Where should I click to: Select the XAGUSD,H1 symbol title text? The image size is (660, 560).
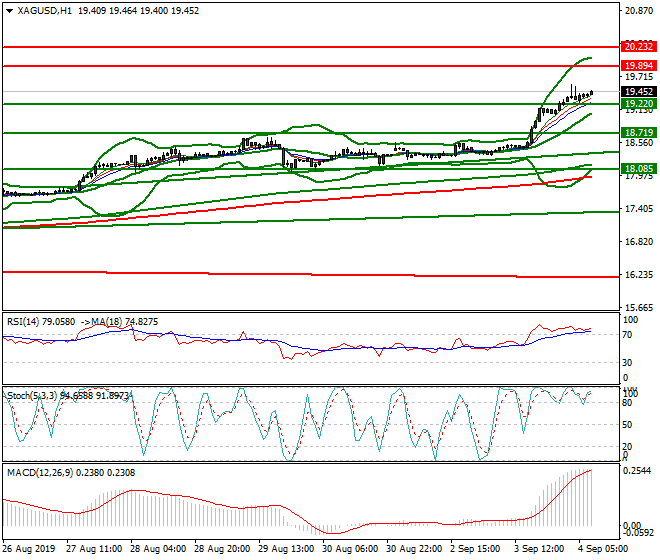click(45, 11)
